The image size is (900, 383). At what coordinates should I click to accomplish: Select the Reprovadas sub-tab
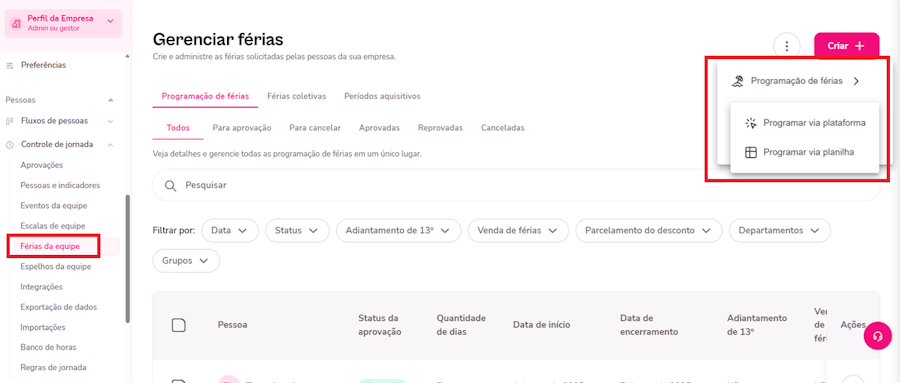[440, 127]
